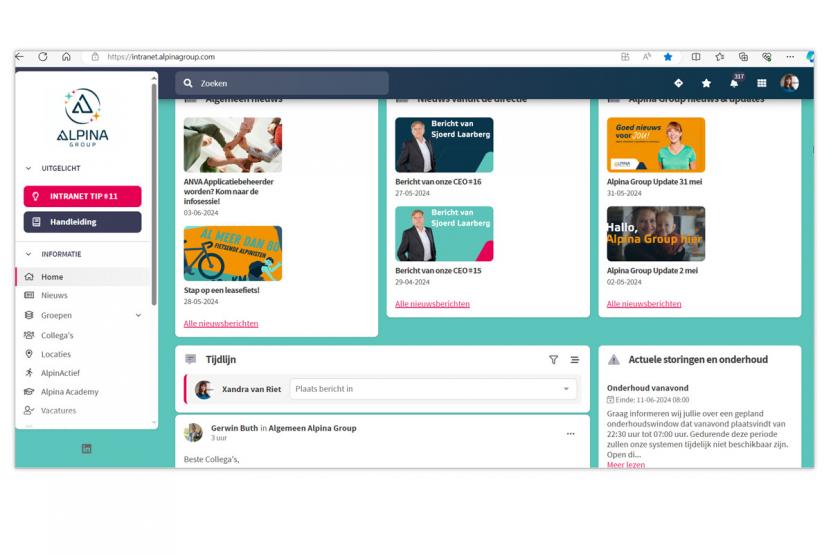Click the INTRANET TIP #11 button

pyautogui.click(x=83, y=196)
